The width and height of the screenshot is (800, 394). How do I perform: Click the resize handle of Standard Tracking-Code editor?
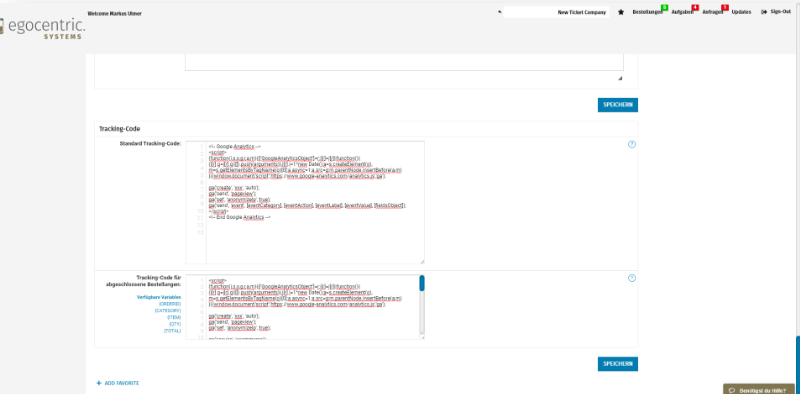click(x=422, y=261)
